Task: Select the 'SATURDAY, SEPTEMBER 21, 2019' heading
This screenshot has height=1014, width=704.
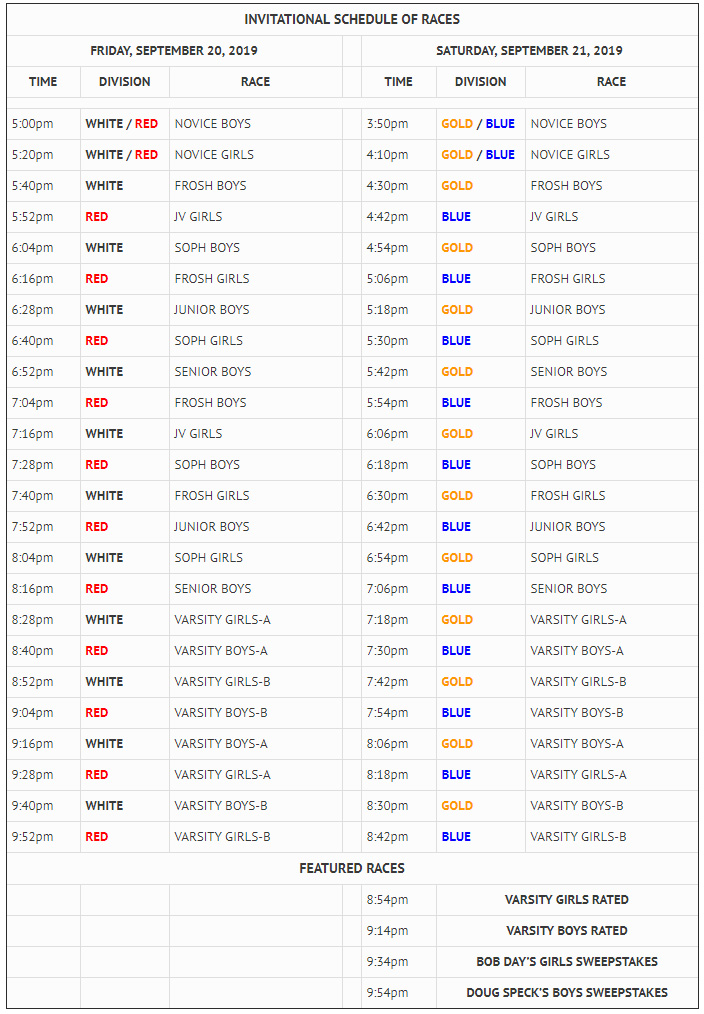Action: (529, 50)
